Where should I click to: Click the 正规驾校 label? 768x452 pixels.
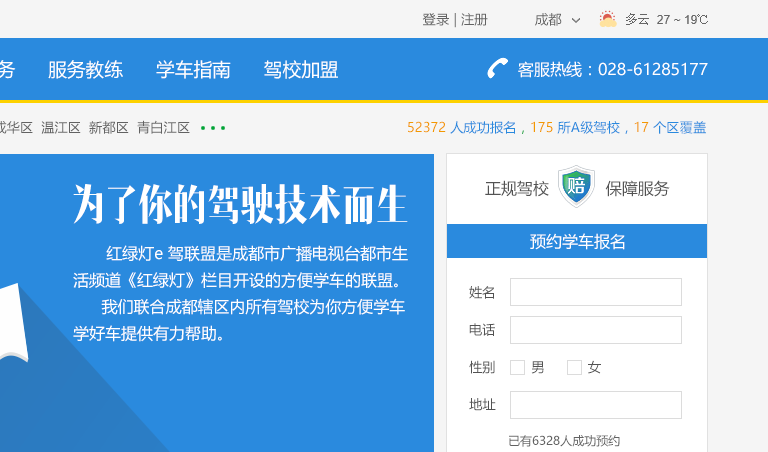517,189
